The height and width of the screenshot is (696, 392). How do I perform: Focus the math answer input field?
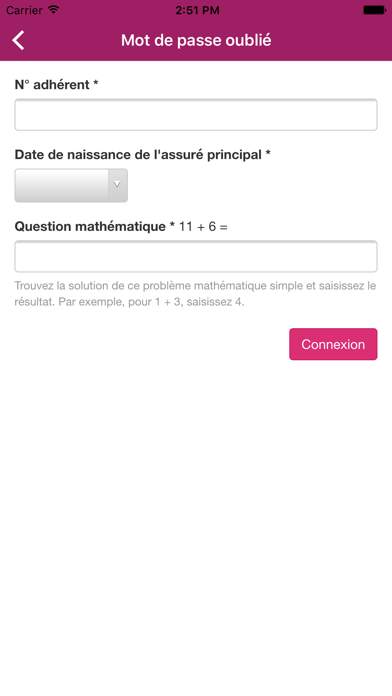[196, 257]
